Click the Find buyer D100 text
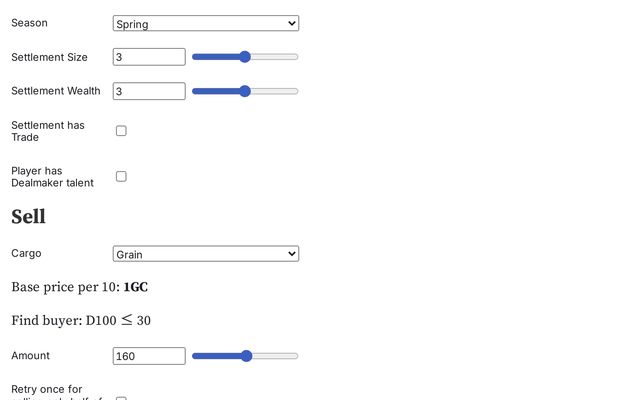Screen dimensions: 640x400 81,321
